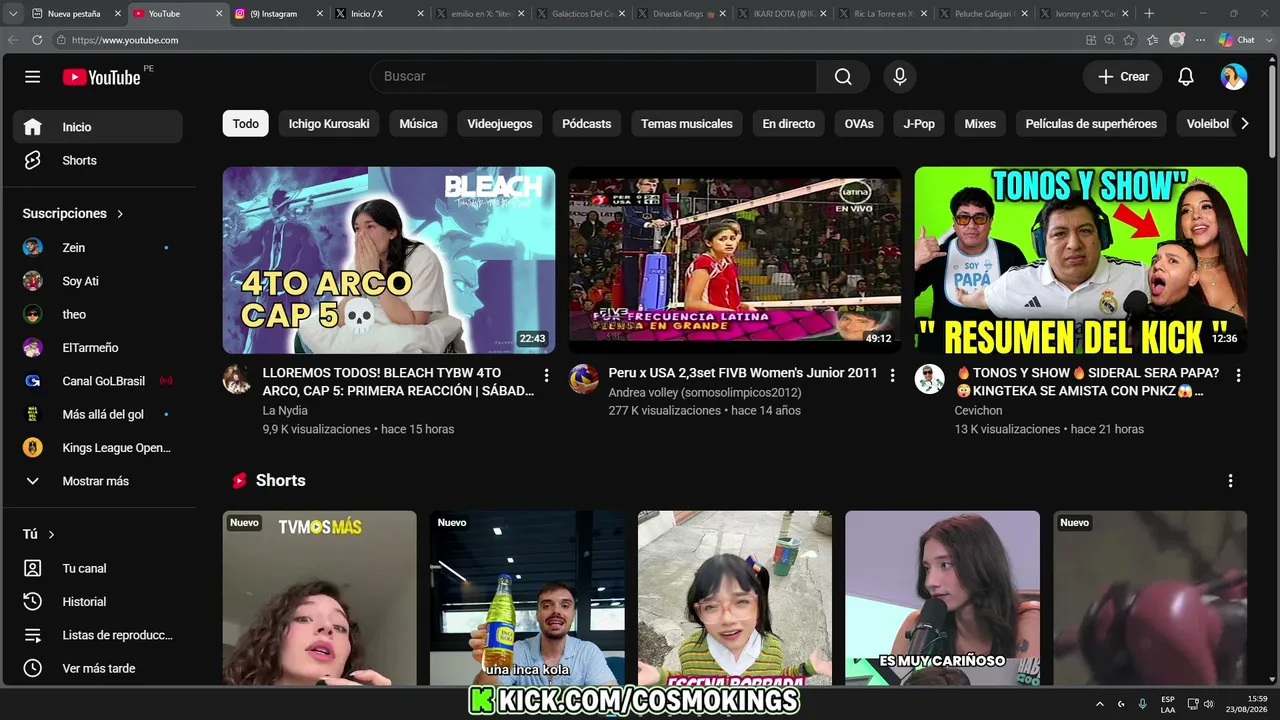Open the YouTube hamburger guide menu
This screenshot has width=1280, height=720.
pos(33,77)
